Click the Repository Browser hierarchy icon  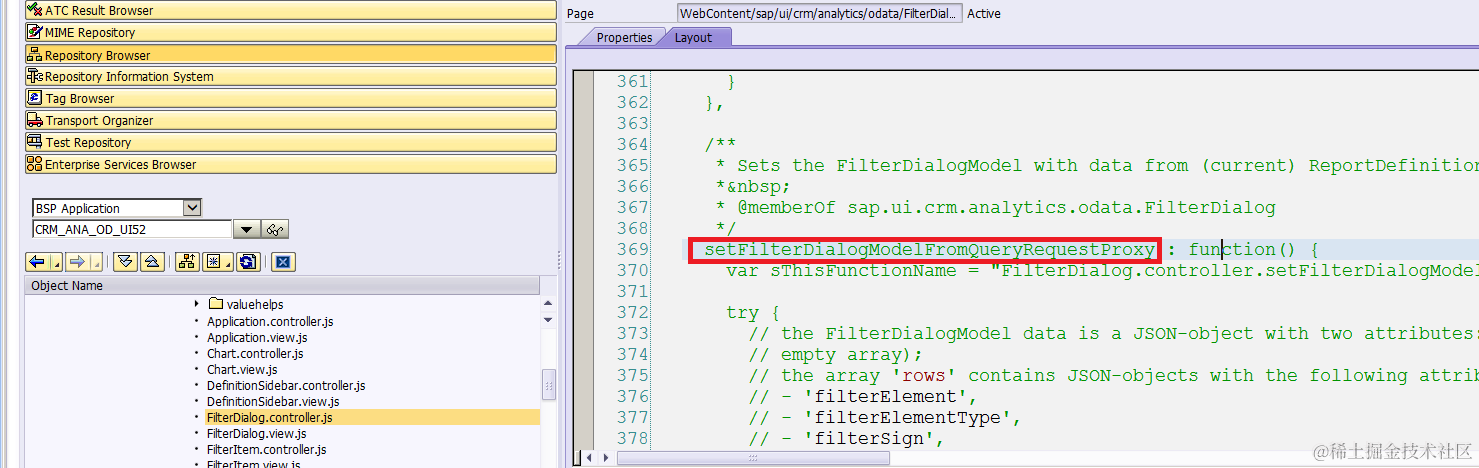[35, 55]
